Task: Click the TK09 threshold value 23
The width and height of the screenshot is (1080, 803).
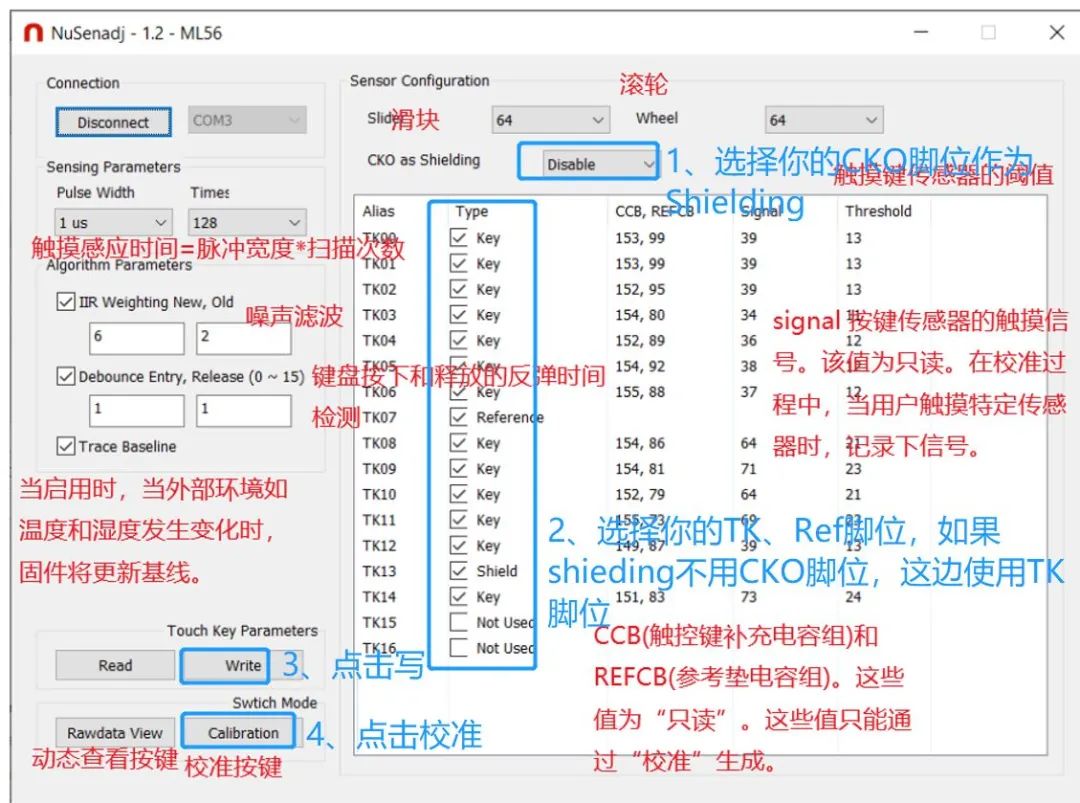Action: pyautogui.click(x=853, y=468)
